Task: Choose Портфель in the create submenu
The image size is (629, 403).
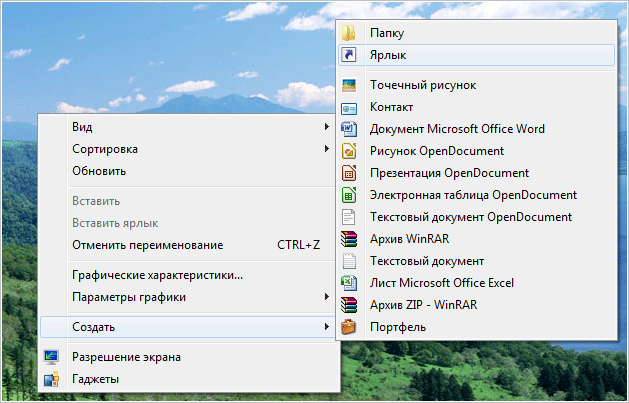Action: pos(477,327)
